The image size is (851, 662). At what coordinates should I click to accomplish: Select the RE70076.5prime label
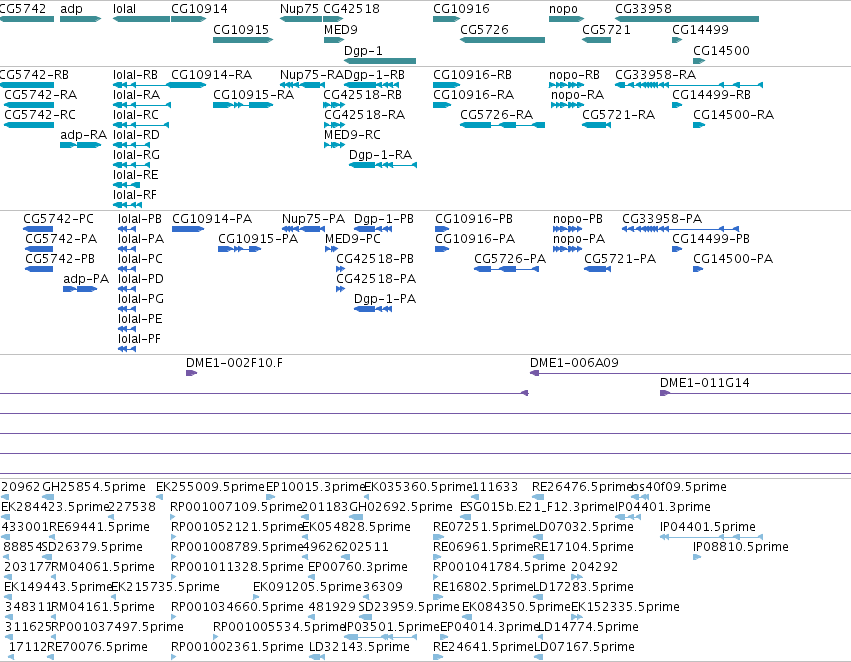click(97, 647)
